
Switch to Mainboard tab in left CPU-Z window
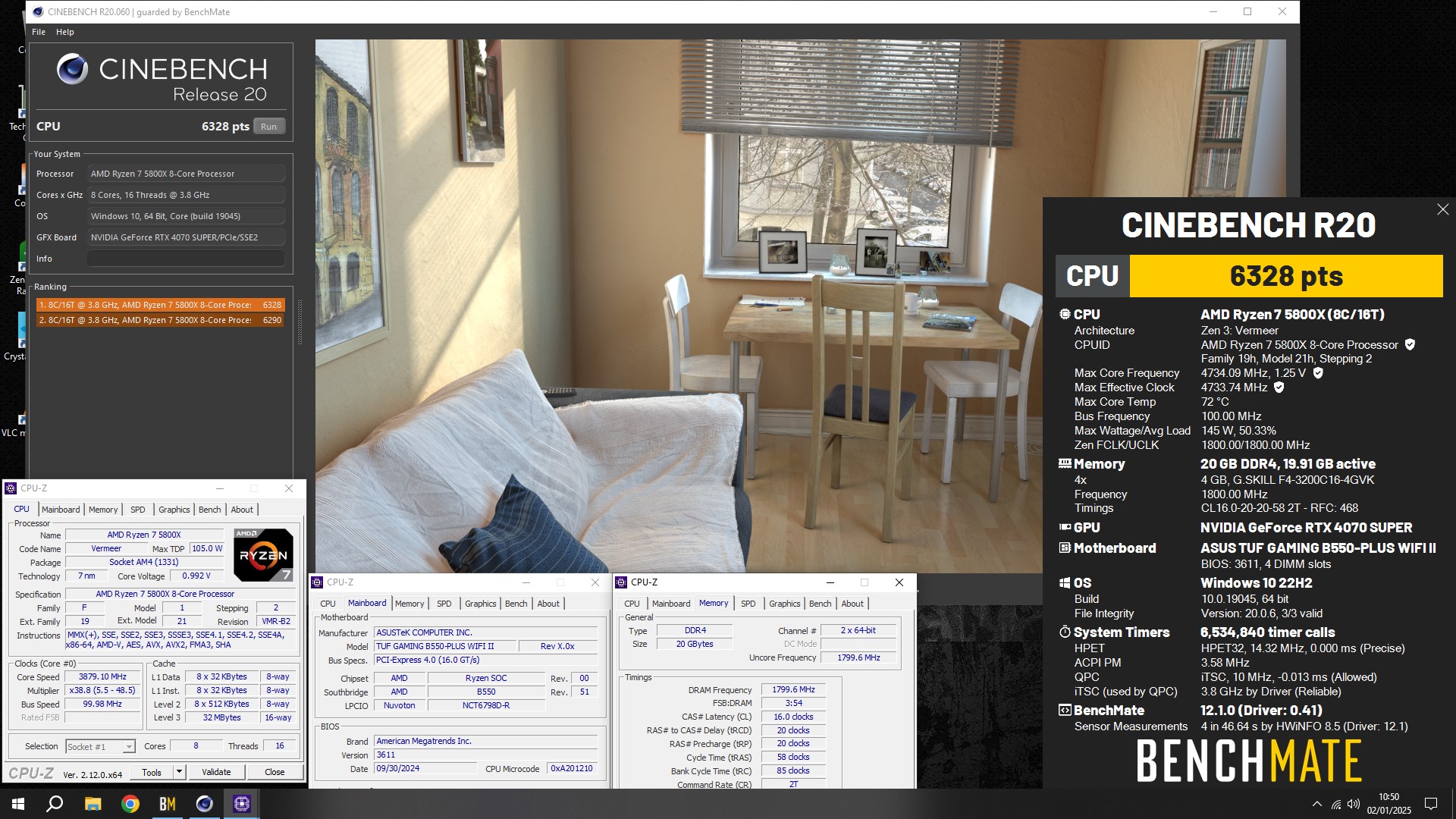click(61, 510)
